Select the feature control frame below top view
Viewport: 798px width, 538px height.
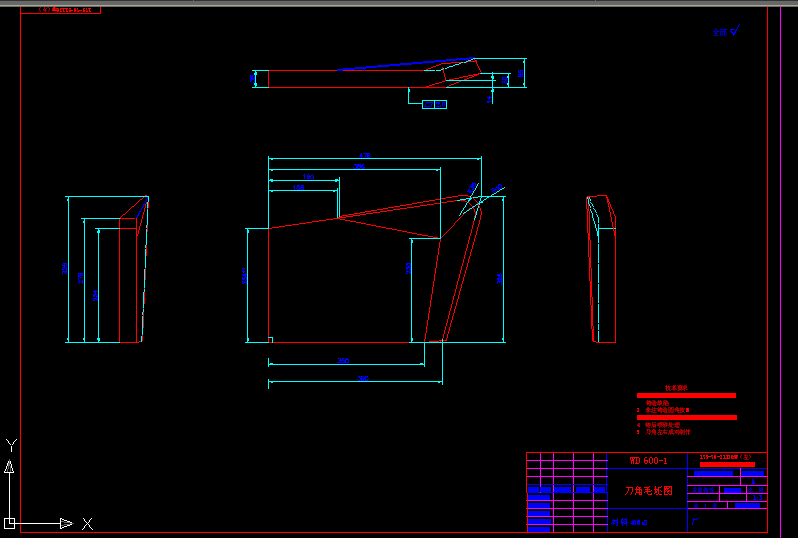[x=434, y=104]
